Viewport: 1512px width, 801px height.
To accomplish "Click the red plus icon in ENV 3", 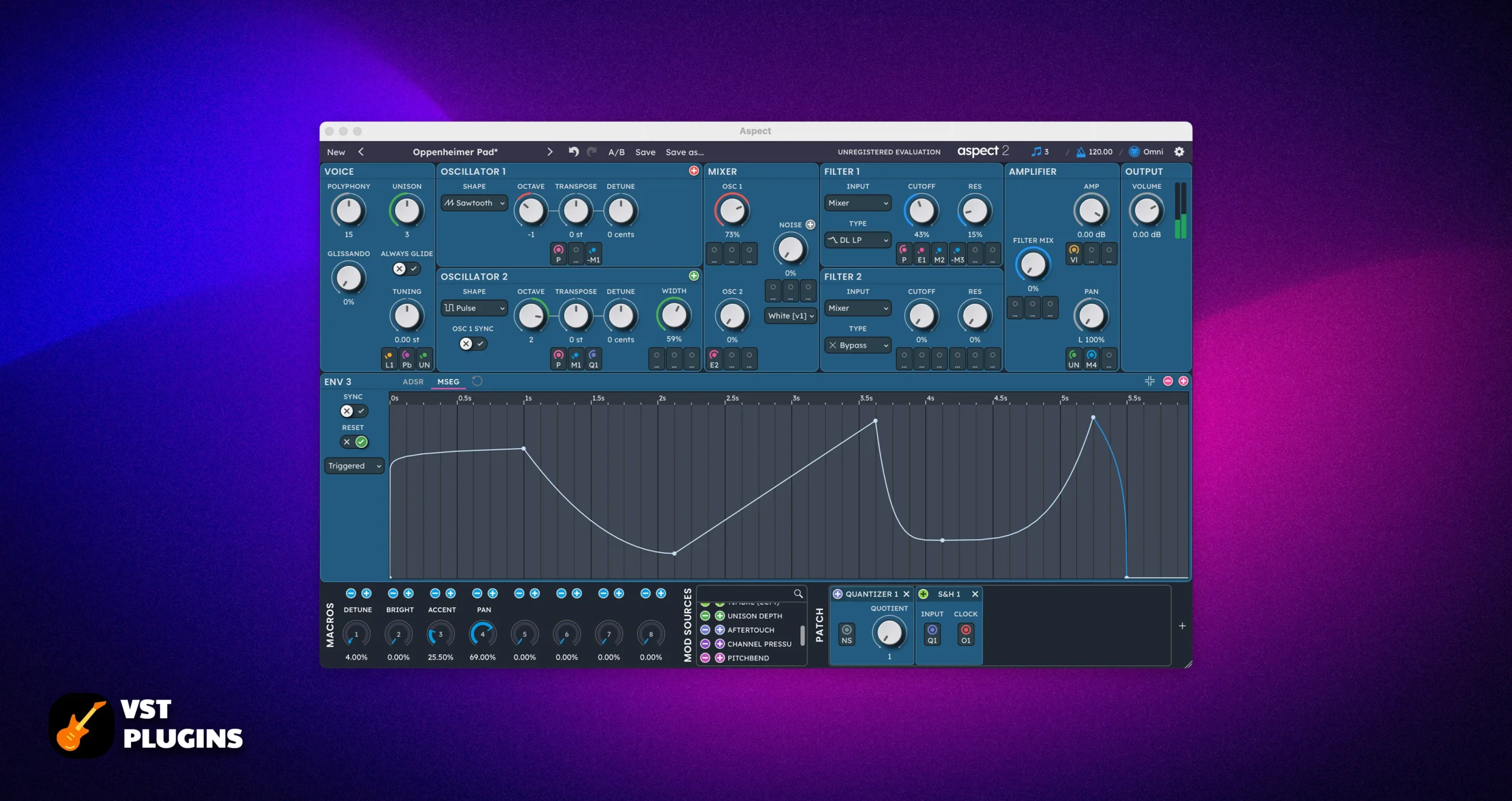I will click(x=1183, y=381).
